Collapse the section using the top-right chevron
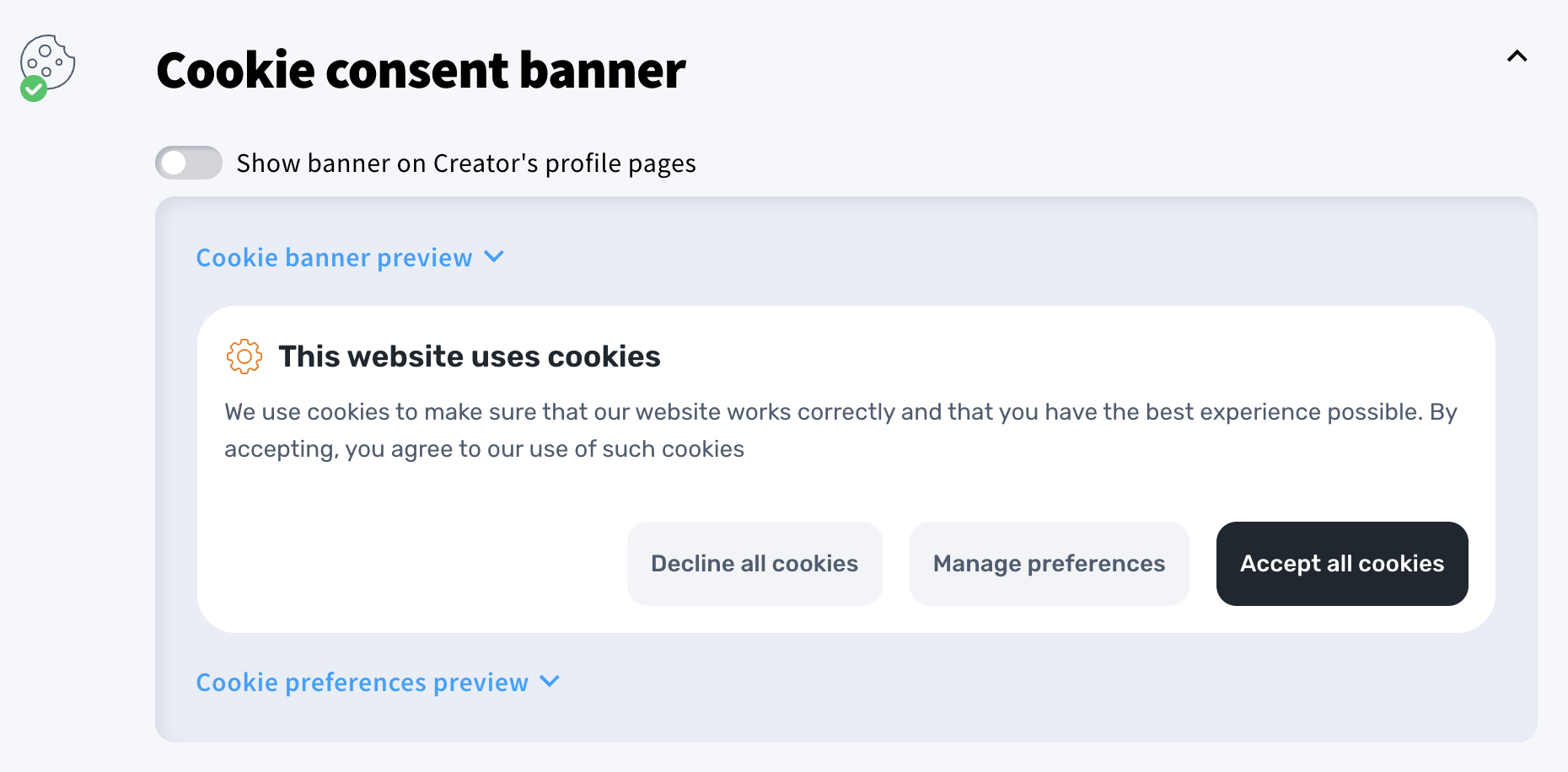Viewport: 1568px width, 772px height. (x=1517, y=56)
